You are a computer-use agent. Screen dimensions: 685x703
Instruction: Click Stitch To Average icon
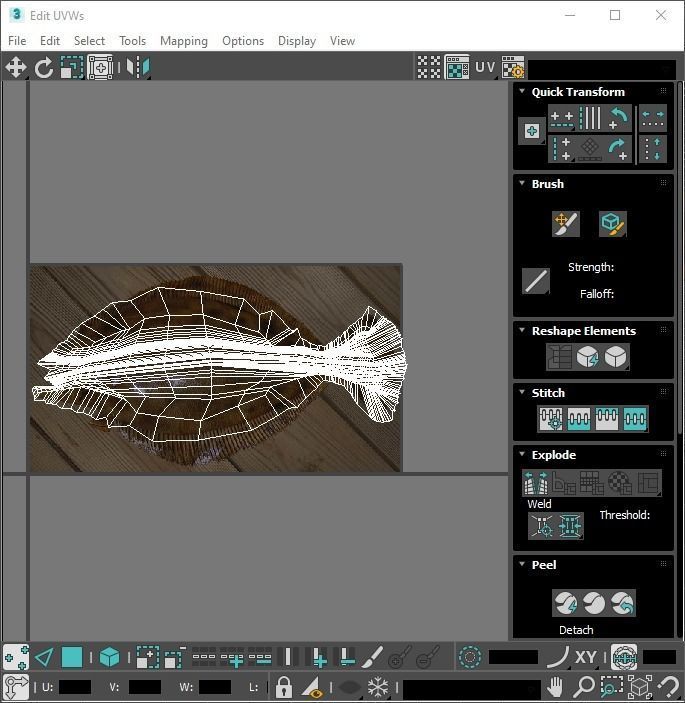click(578, 419)
